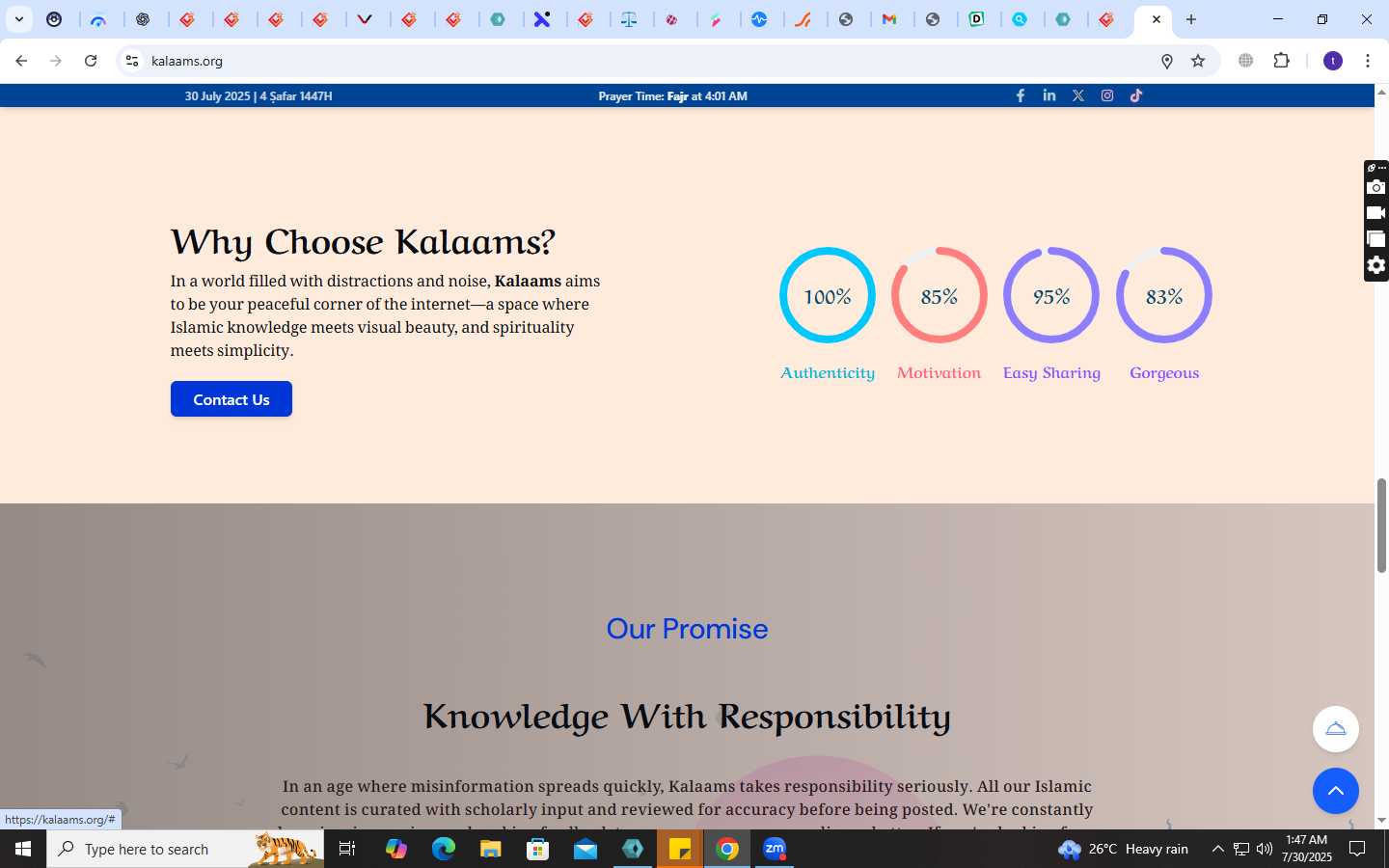Click the 85% Motivation progress circle
The height and width of the screenshot is (868, 1389).
939,295
